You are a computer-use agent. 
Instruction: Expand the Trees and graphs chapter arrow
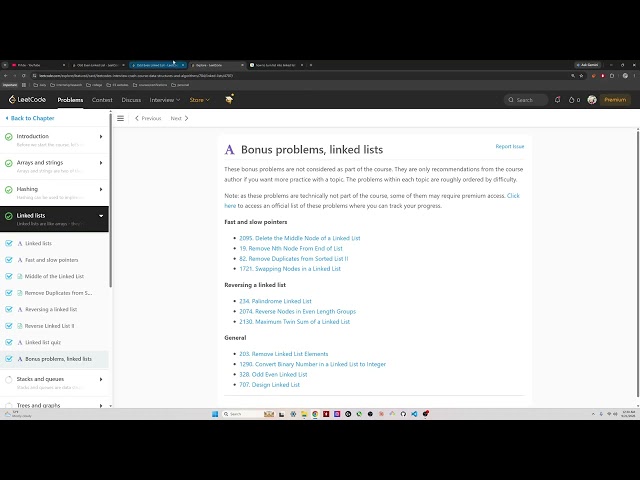(101, 405)
